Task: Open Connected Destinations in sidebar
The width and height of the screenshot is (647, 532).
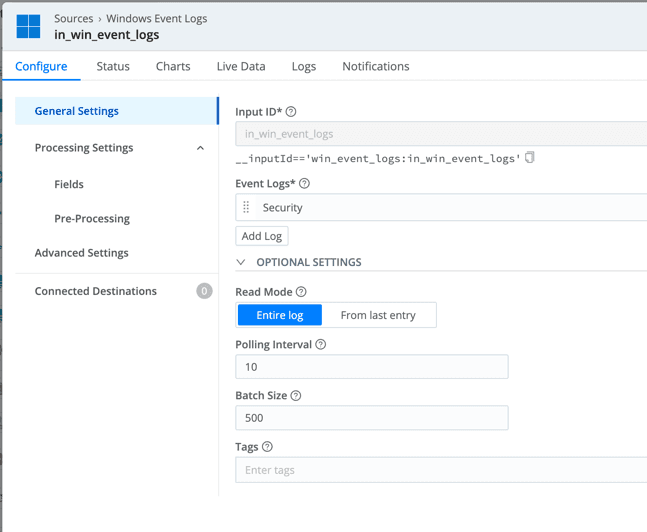Action: 96,291
